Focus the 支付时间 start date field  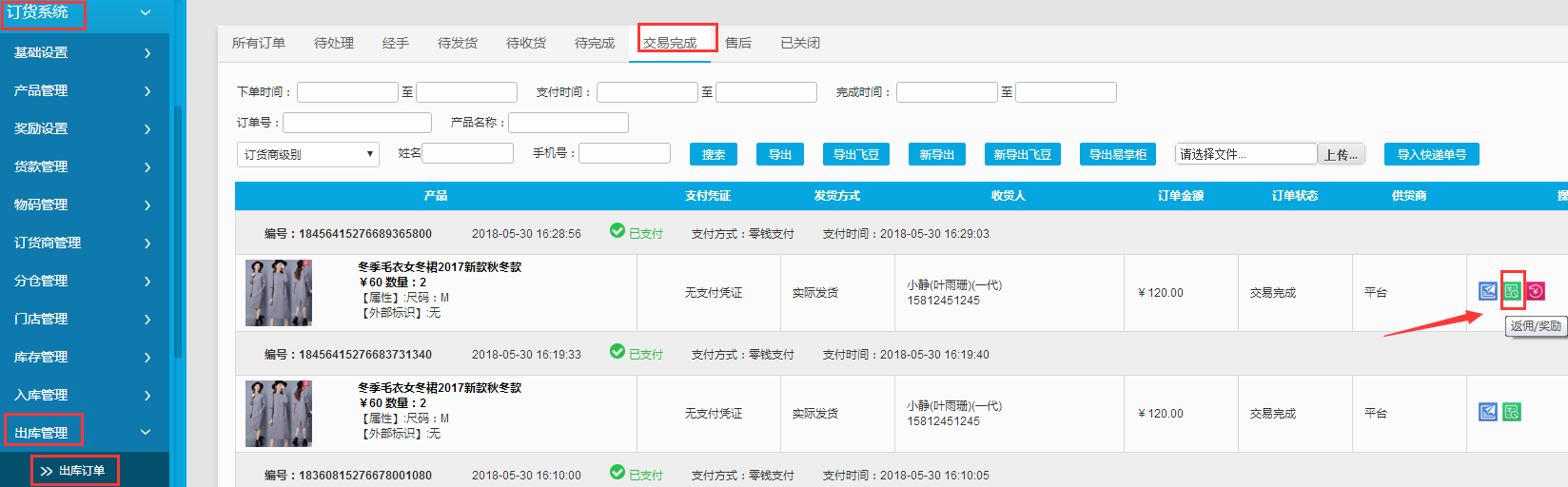(647, 92)
